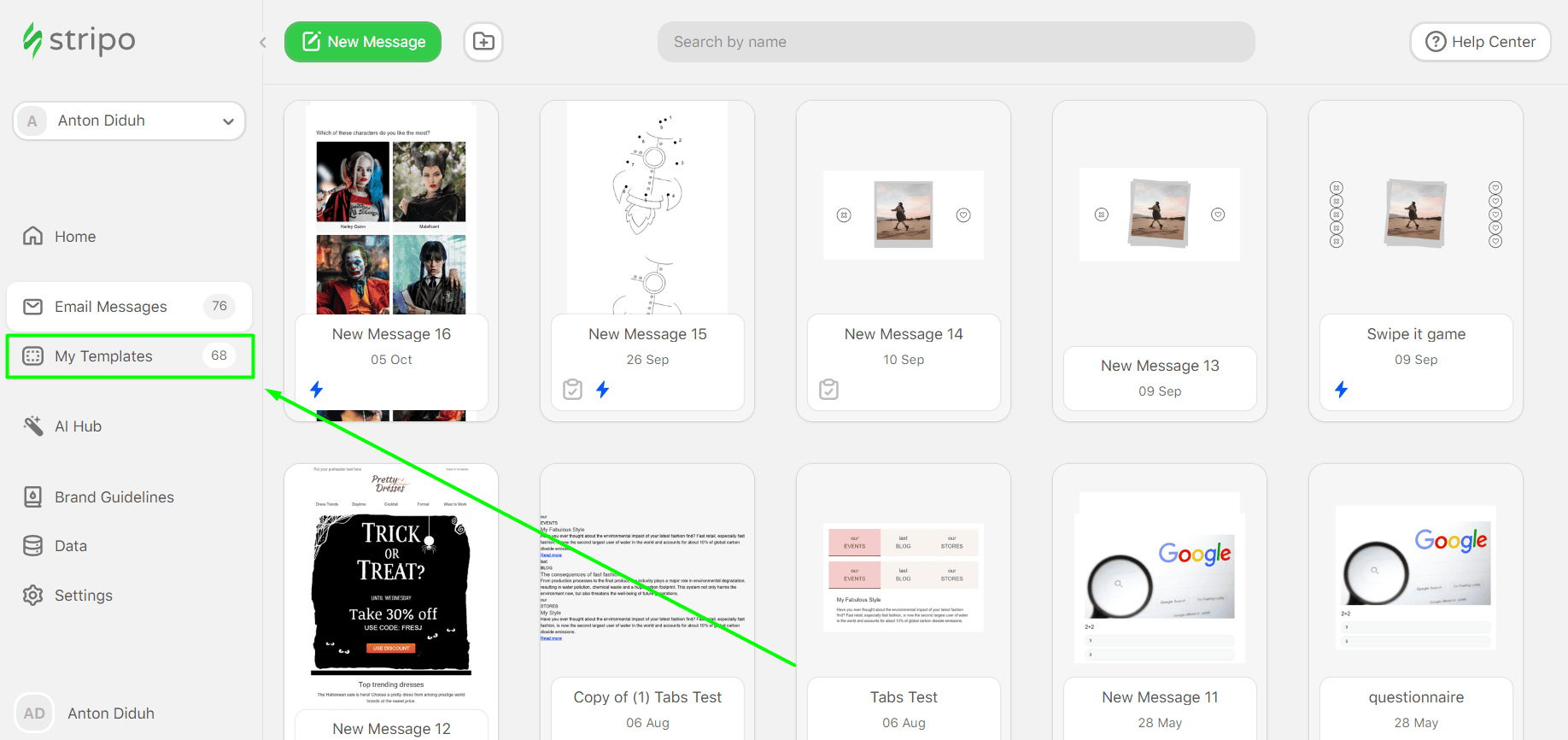Click the AD avatar at bottom left
This screenshot has height=740, width=1568.
click(34, 714)
